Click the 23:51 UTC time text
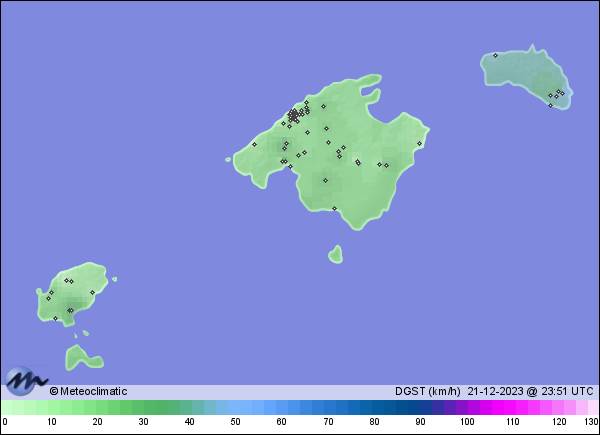 click(x=567, y=391)
